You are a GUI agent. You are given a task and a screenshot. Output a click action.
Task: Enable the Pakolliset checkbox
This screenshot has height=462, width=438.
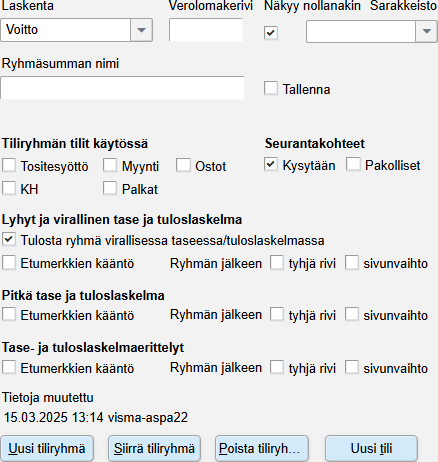(353, 165)
